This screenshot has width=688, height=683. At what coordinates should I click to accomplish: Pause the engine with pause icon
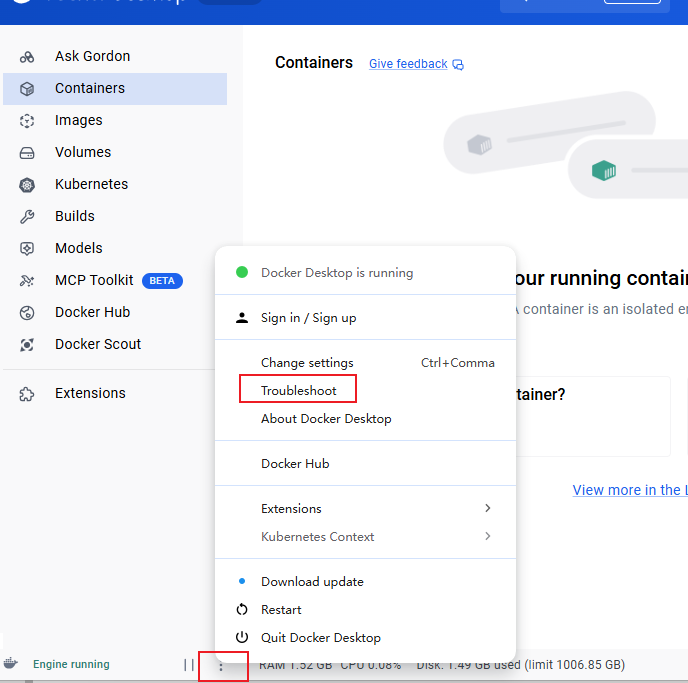(x=189, y=665)
